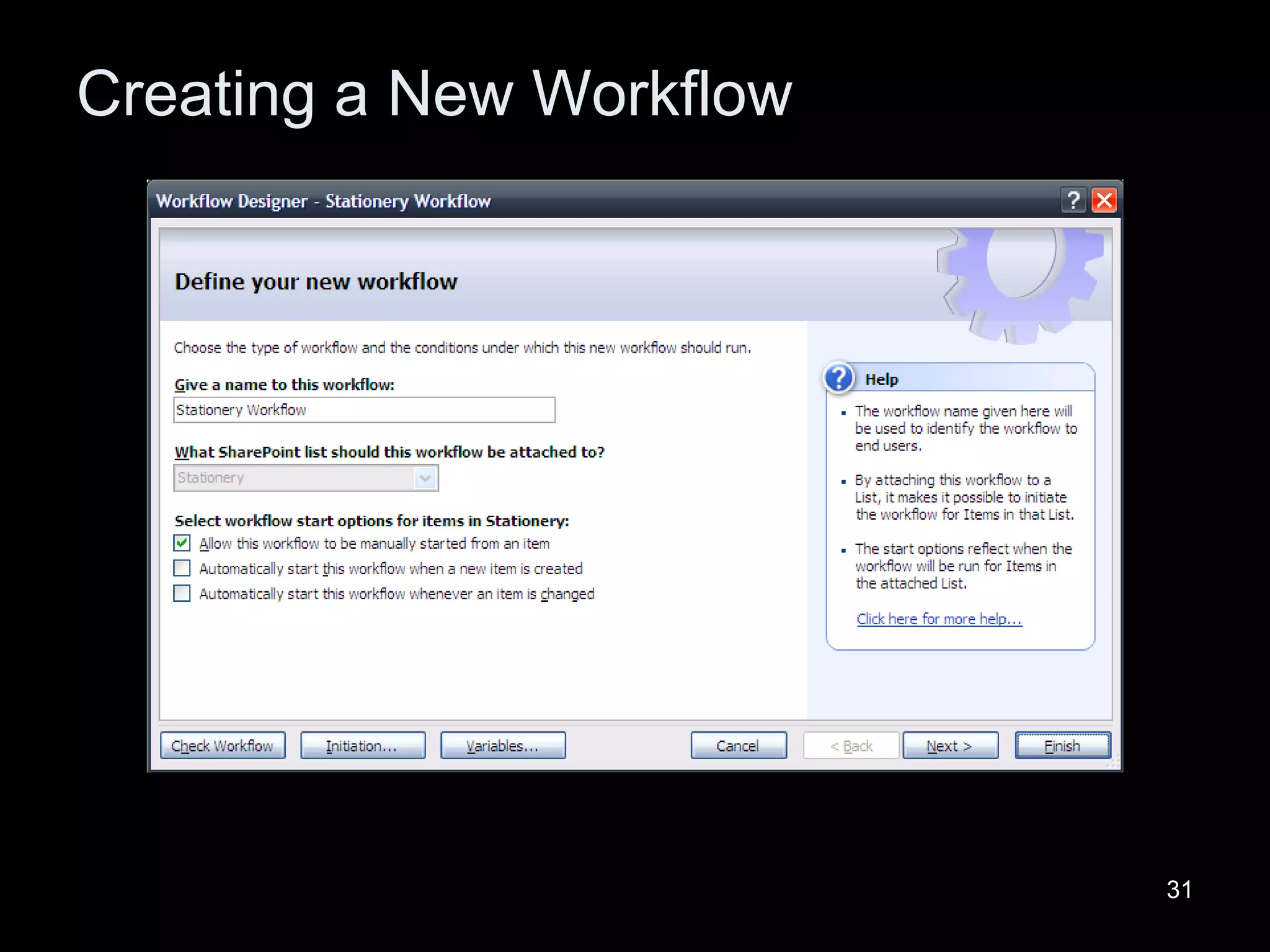Click 'Select workflow start options' label
Screen dimensions: 1270x952
pyautogui.click(x=371, y=521)
